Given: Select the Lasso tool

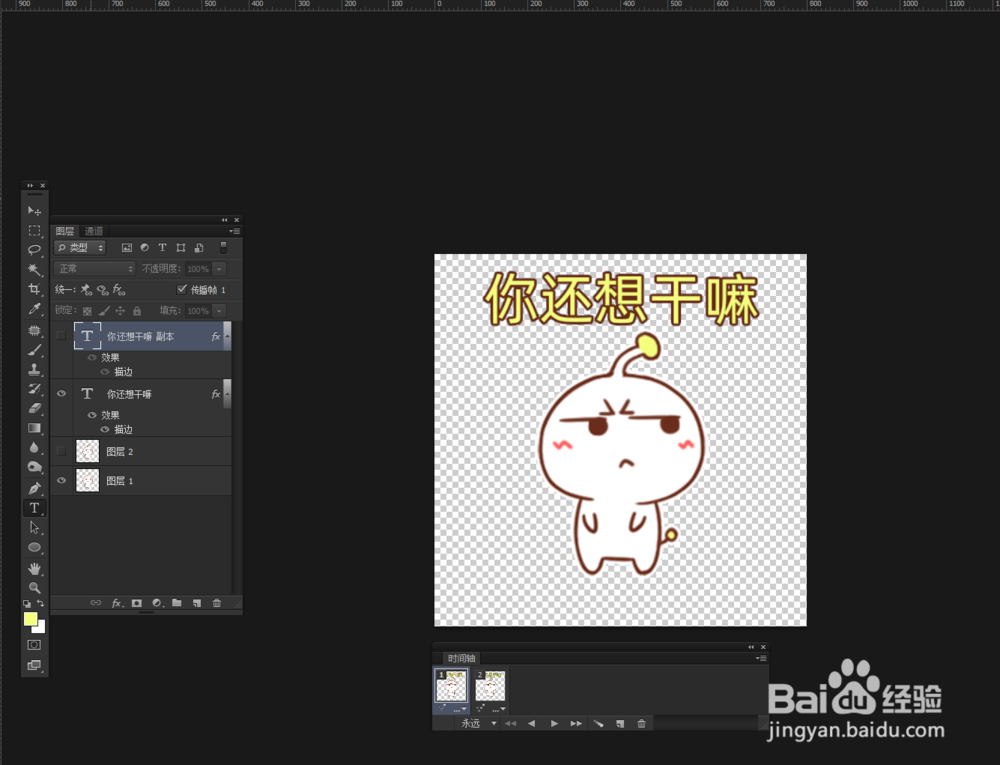Looking at the screenshot, I should click(34, 250).
